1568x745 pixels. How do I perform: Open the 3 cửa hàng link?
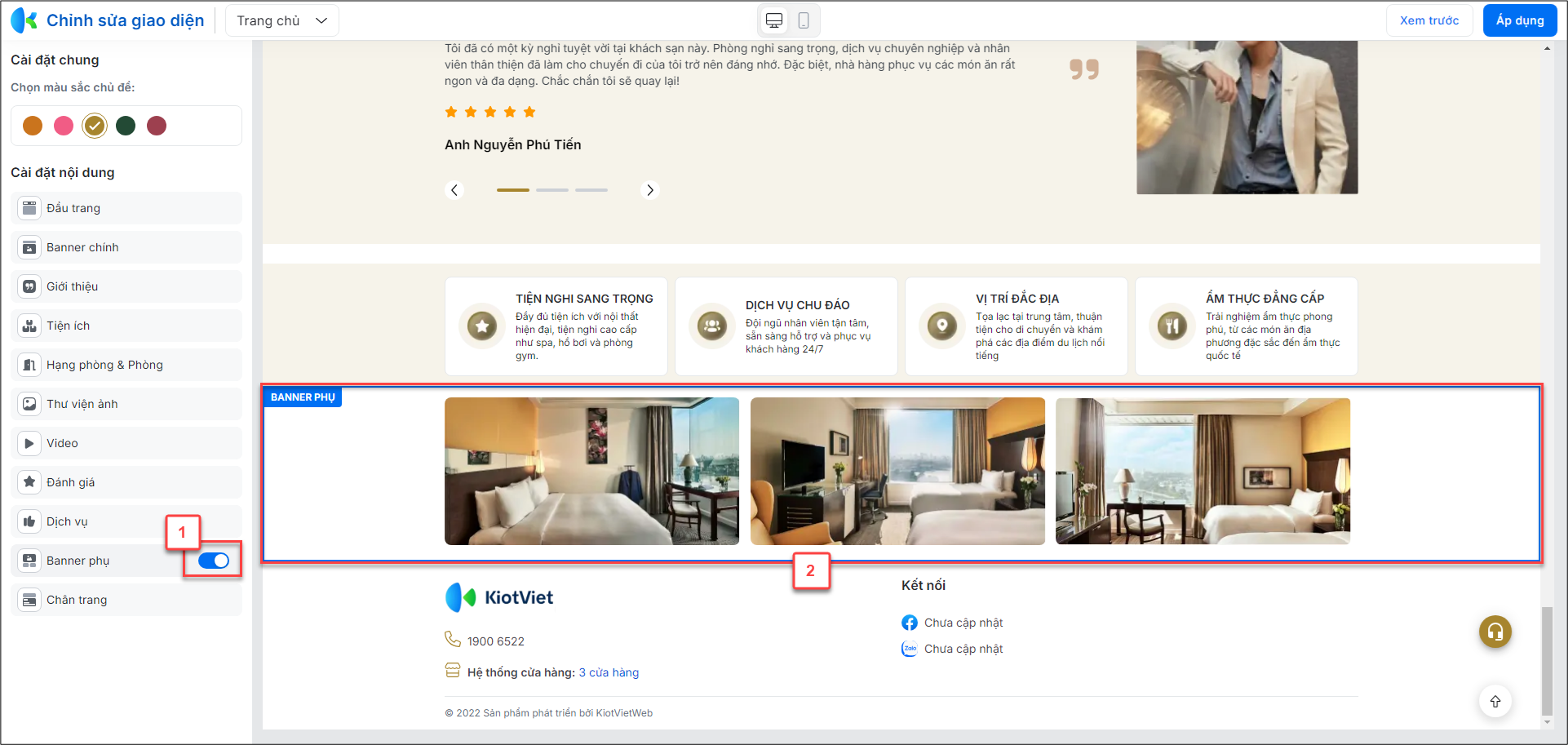(609, 672)
